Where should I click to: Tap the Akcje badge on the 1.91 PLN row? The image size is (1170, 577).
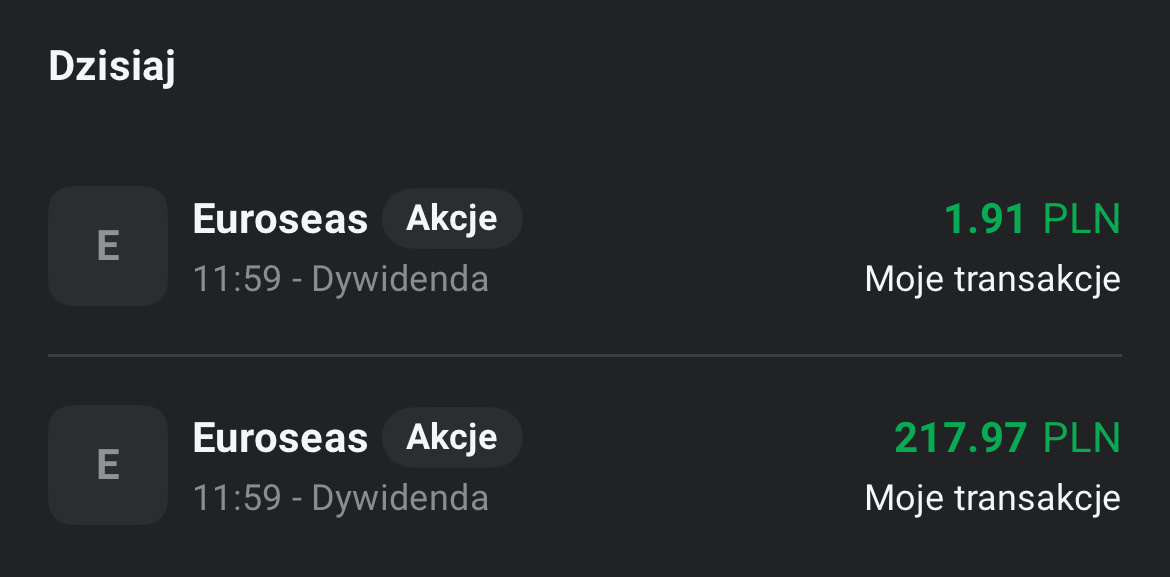(452, 218)
